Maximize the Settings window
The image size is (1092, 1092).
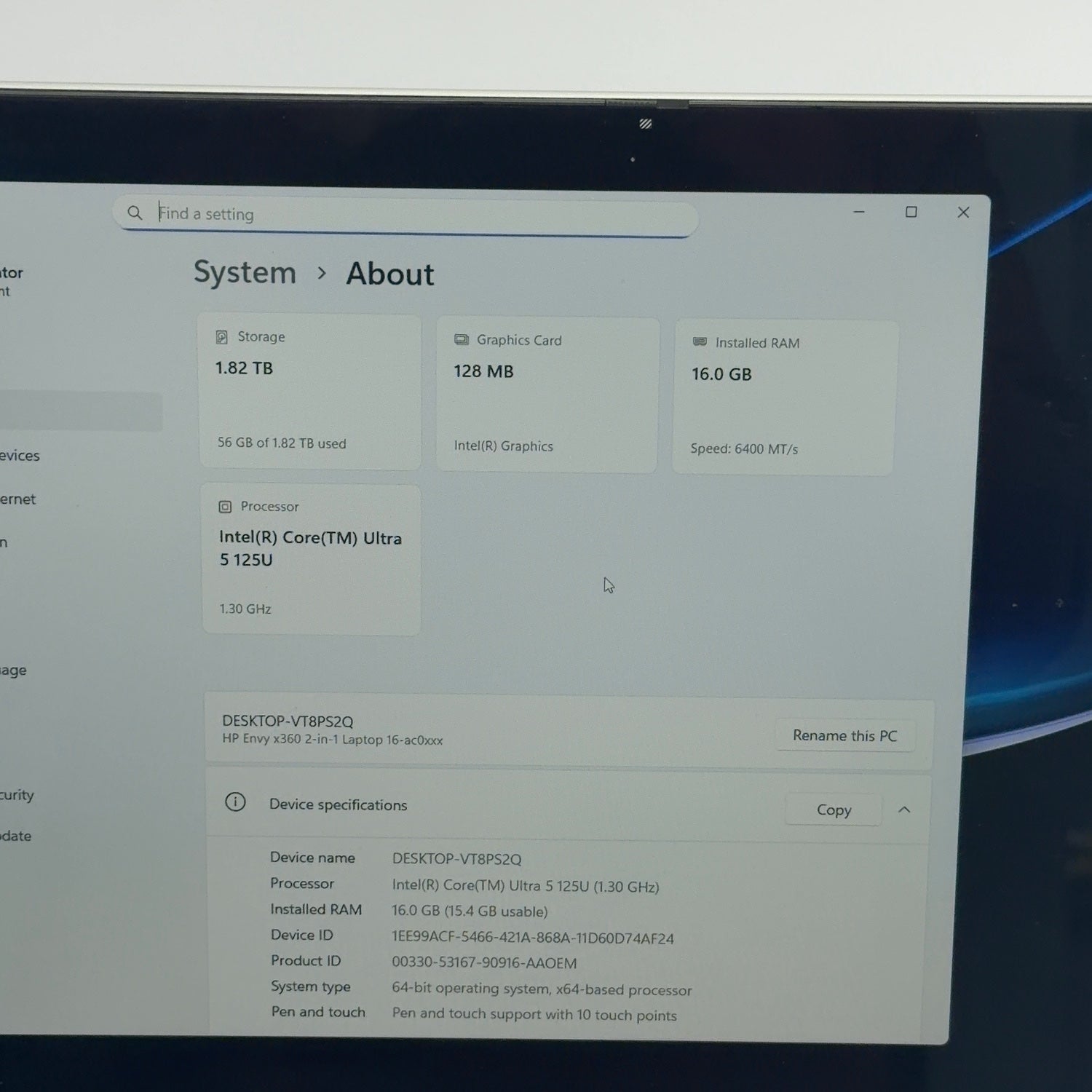pos(911,212)
